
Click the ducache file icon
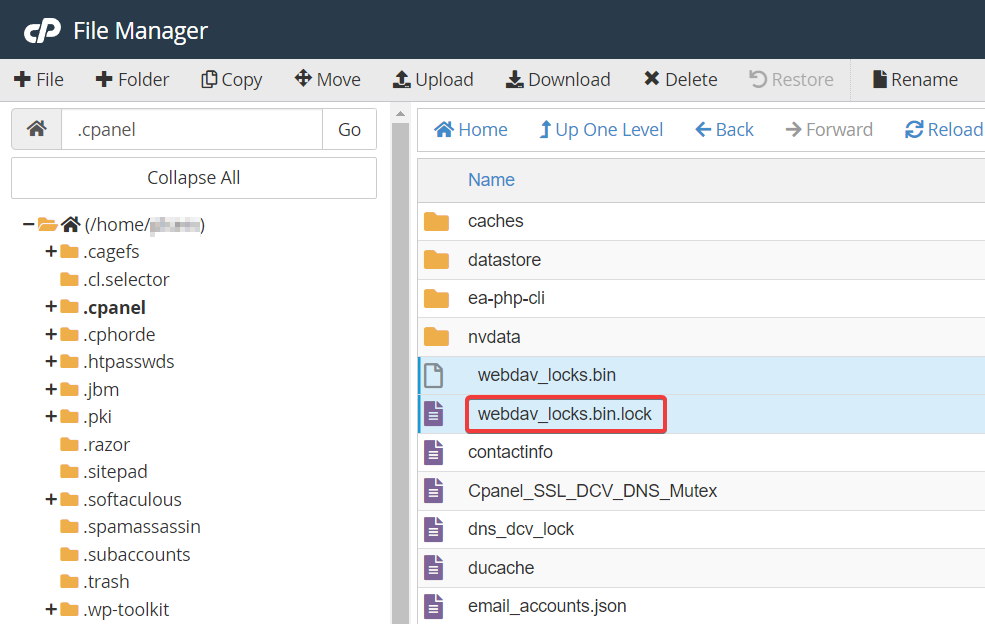433,568
